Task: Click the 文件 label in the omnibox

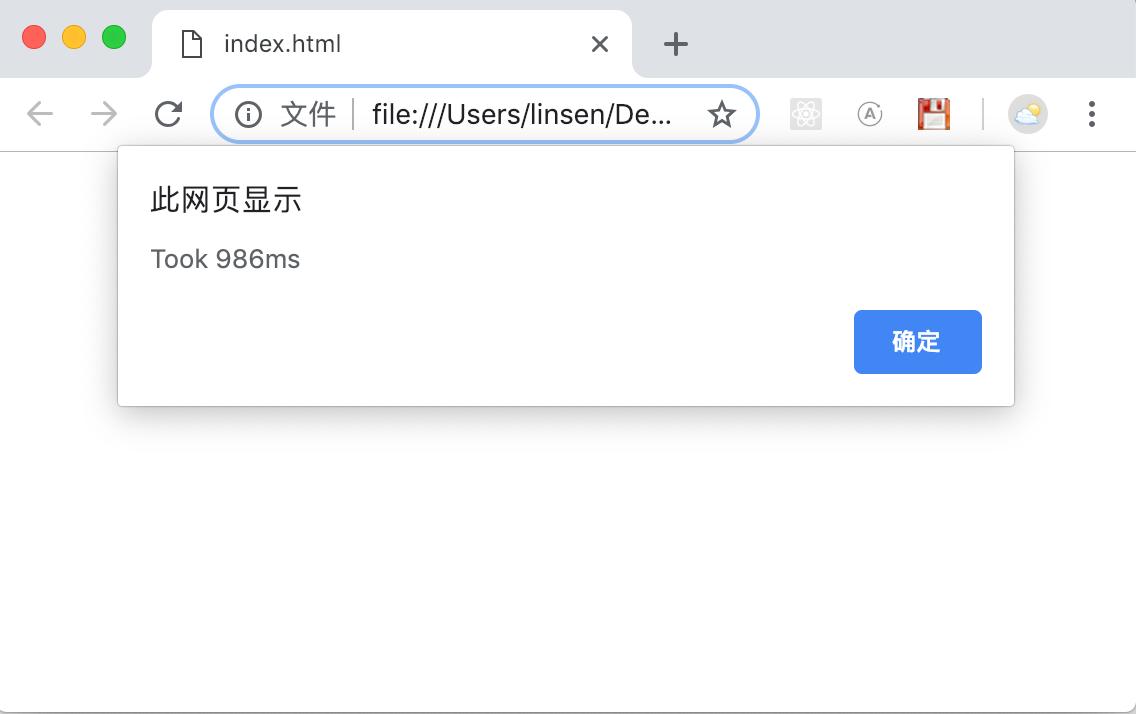Action: tap(308, 114)
